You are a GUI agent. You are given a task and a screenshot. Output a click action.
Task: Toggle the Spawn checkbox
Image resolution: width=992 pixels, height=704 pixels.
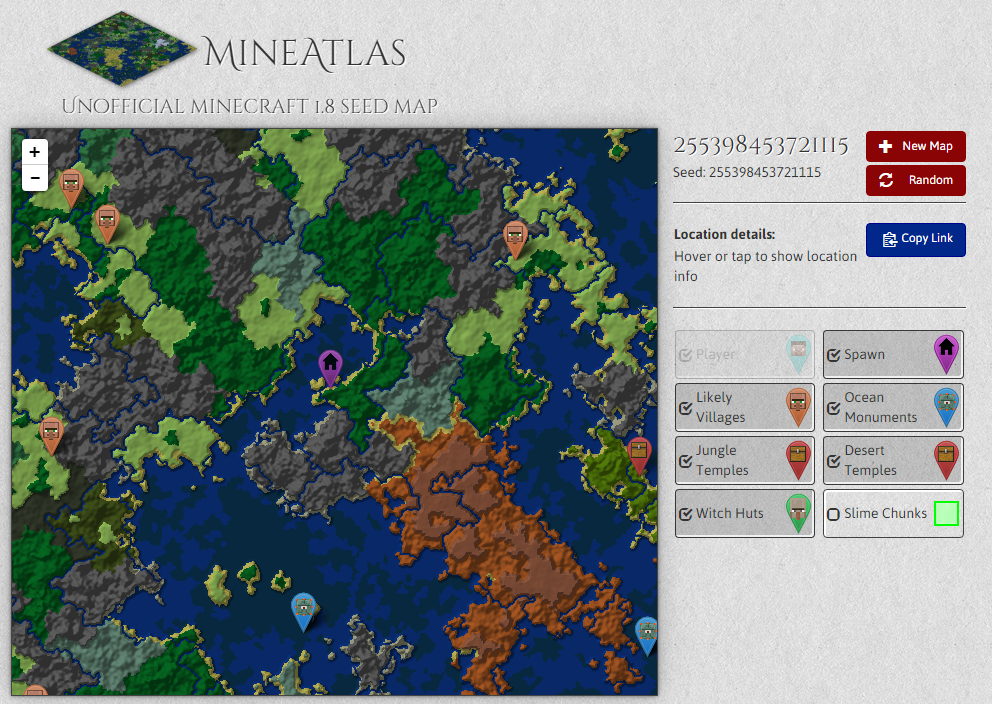[834, 355]
